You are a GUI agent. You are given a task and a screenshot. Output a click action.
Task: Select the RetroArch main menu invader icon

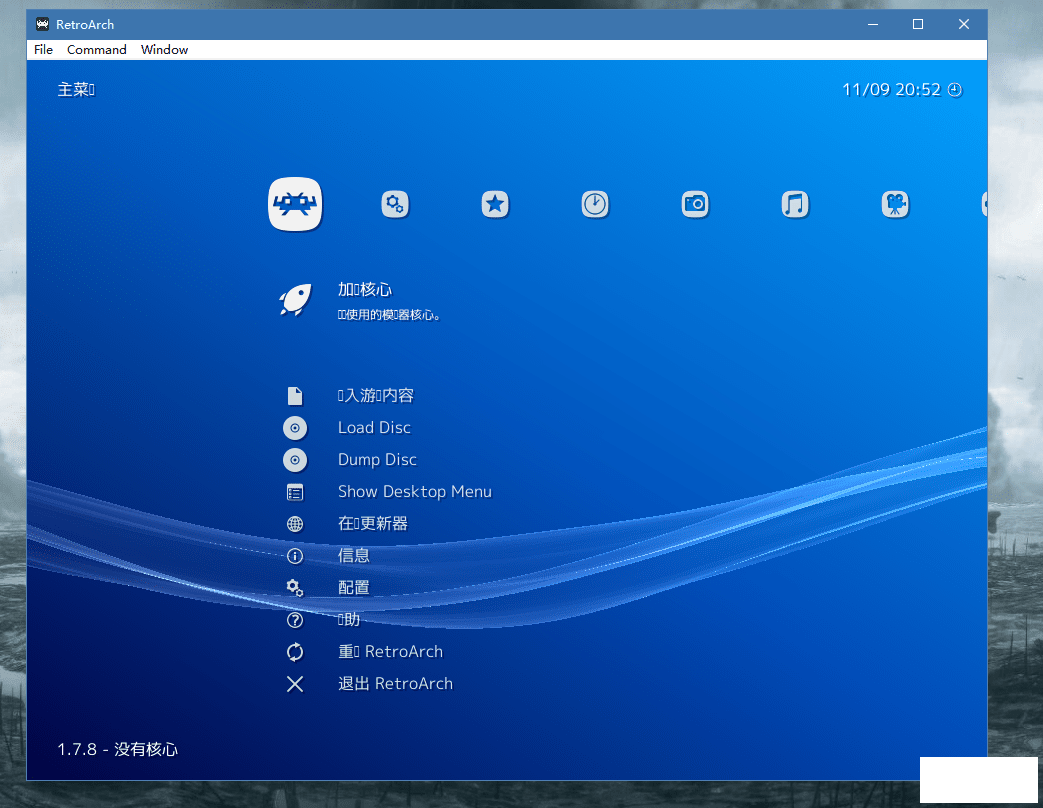click(295, 203)
